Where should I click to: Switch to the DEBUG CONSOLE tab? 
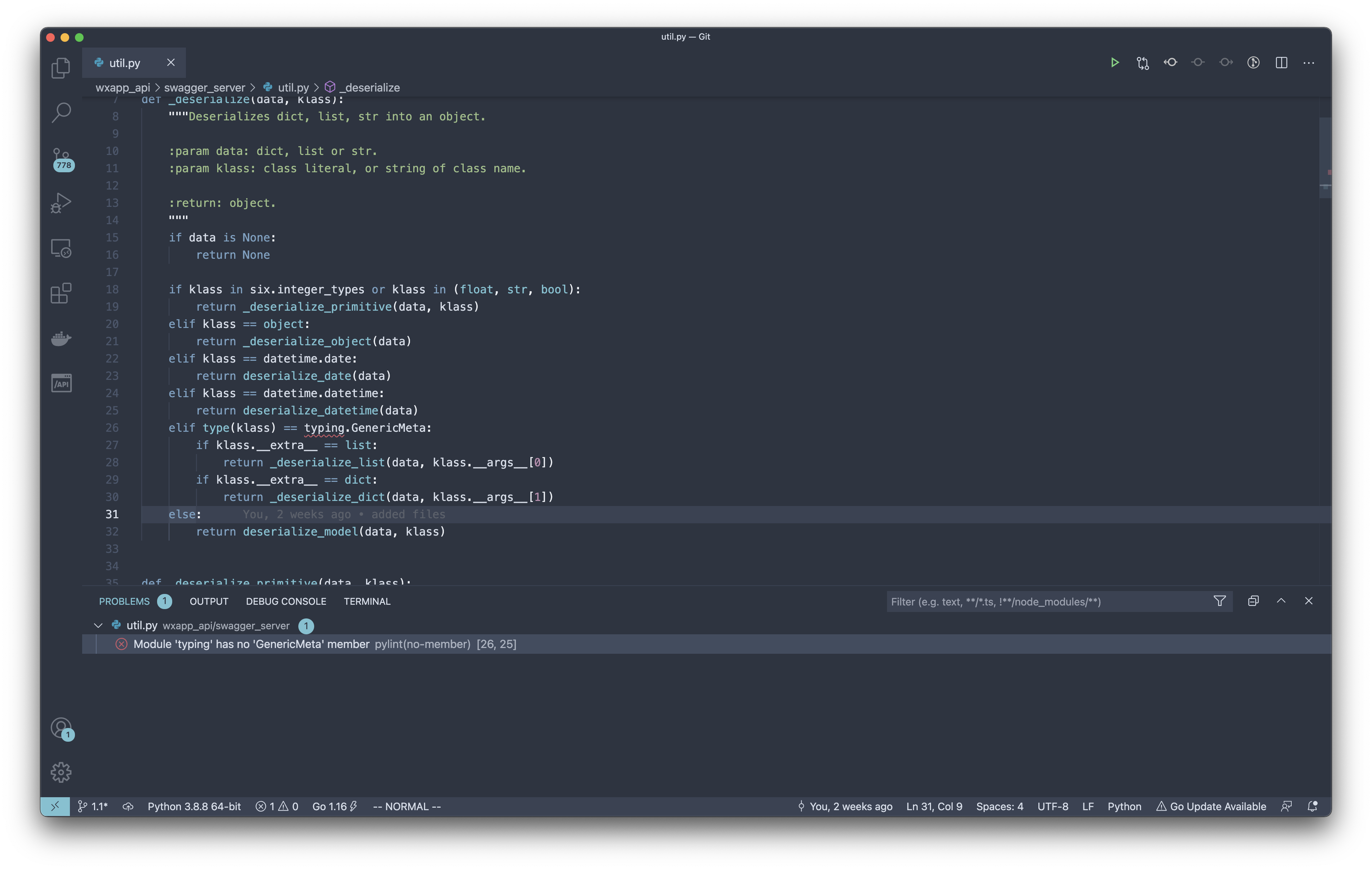[286, 602]
